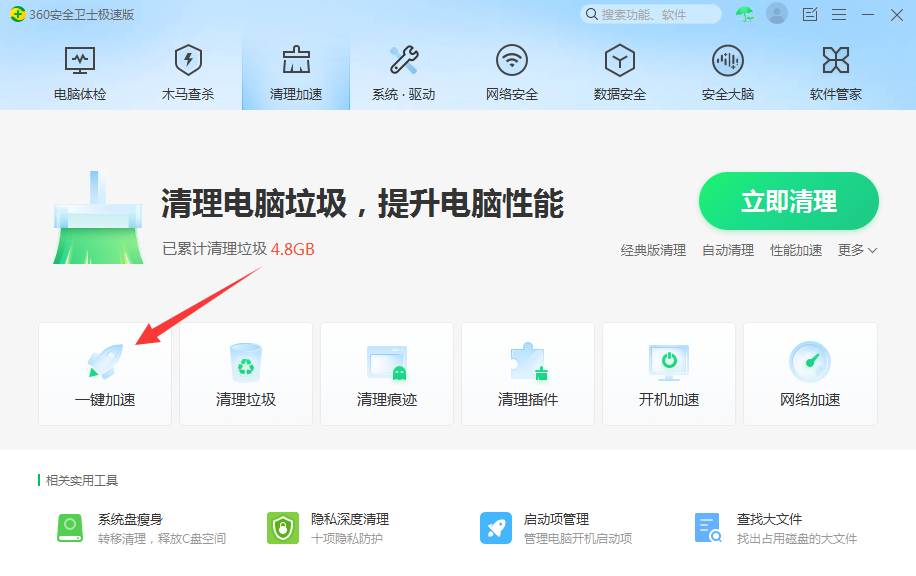
Task: Click the 软件管家 tab label
Action: (x=836, y=94)
